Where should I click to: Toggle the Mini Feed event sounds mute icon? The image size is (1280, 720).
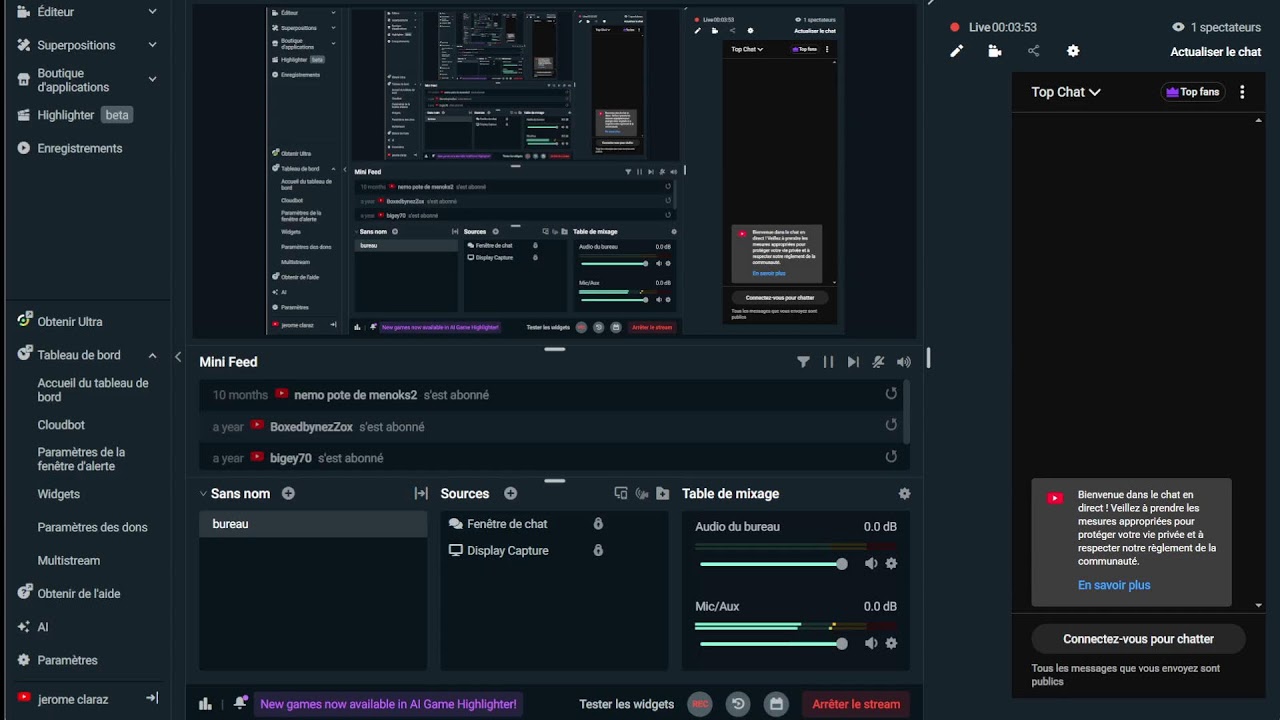click(x=878, y=362)
